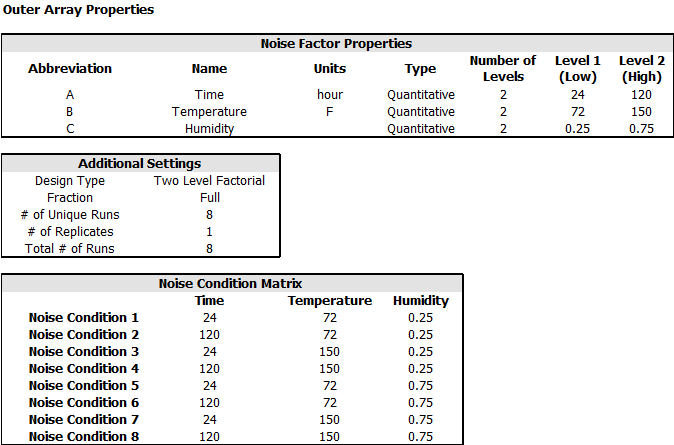Click the Additional Settings table header

tap(140, 164)
